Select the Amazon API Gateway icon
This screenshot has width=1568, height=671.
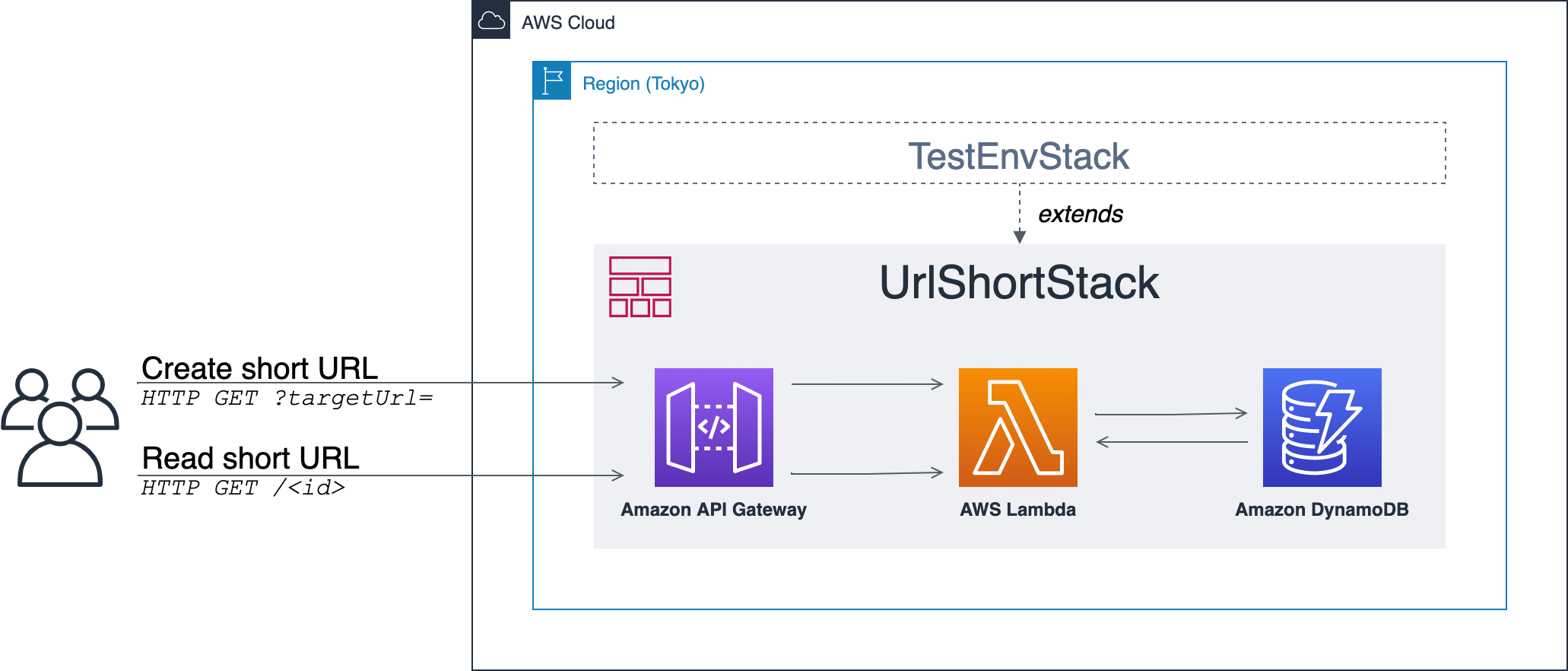point(714,428)
